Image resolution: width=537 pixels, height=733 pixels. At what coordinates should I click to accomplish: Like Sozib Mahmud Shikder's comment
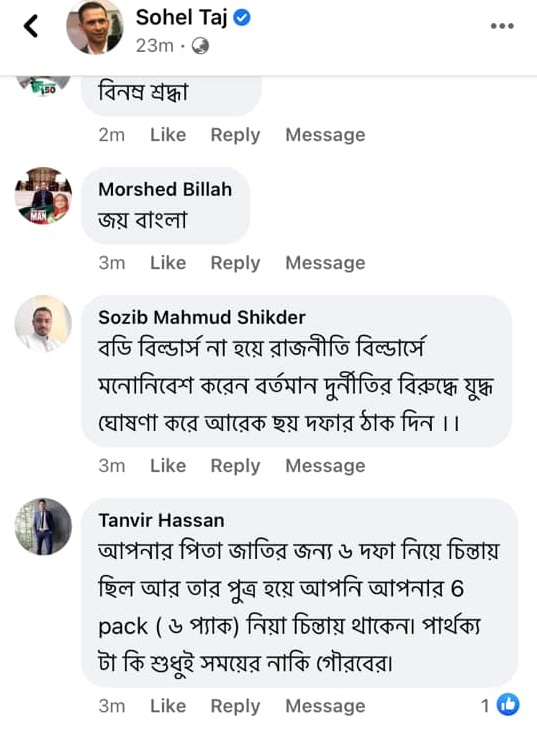point(168,466)
